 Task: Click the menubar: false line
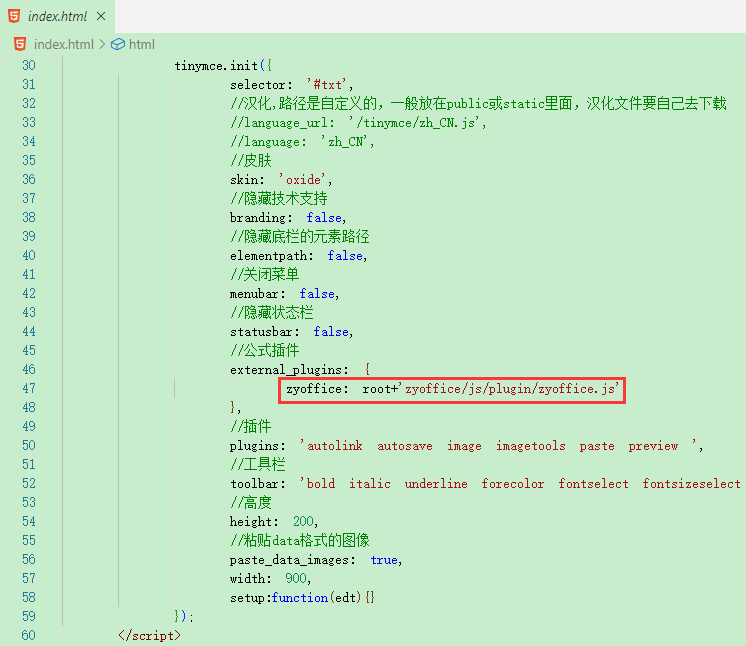coord(285,294)
